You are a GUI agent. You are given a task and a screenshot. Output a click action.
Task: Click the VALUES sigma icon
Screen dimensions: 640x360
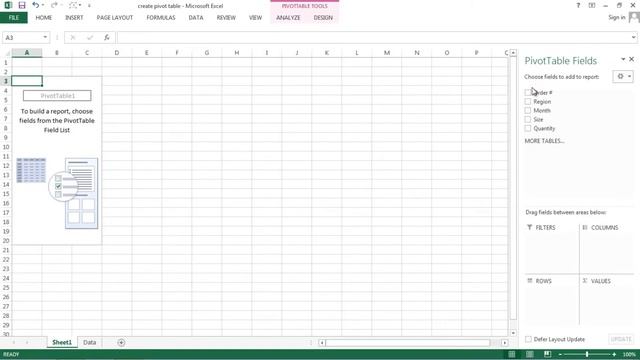(x=585, y=281)
